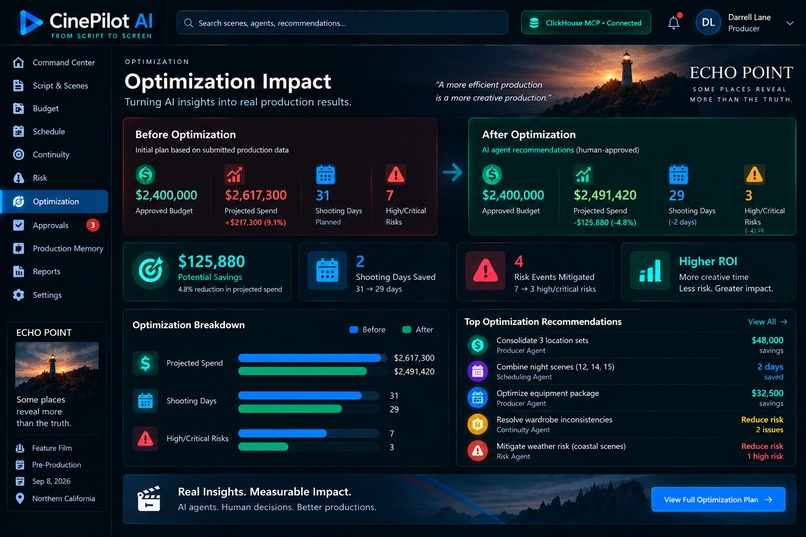Click the AI agent recommendations link text
This screenshot has height=537, width=806.
[x=527, y=150]
